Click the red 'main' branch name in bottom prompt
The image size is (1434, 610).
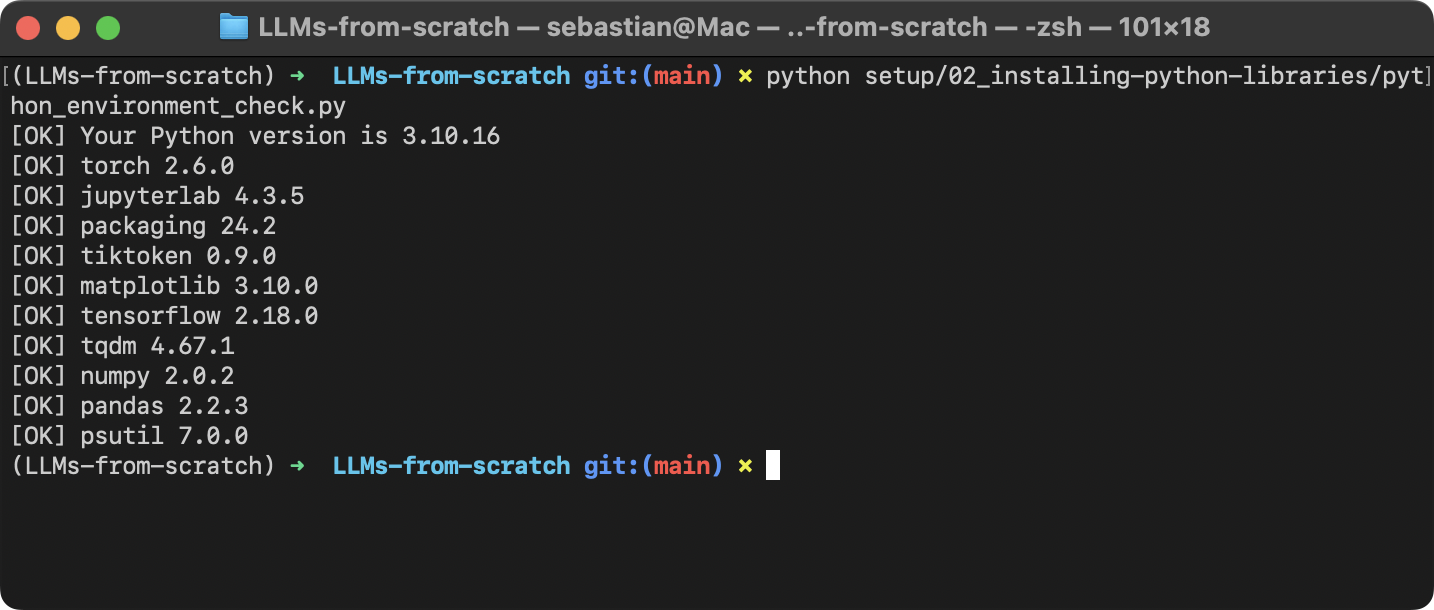pyautogui.click(x=682, y=466)
